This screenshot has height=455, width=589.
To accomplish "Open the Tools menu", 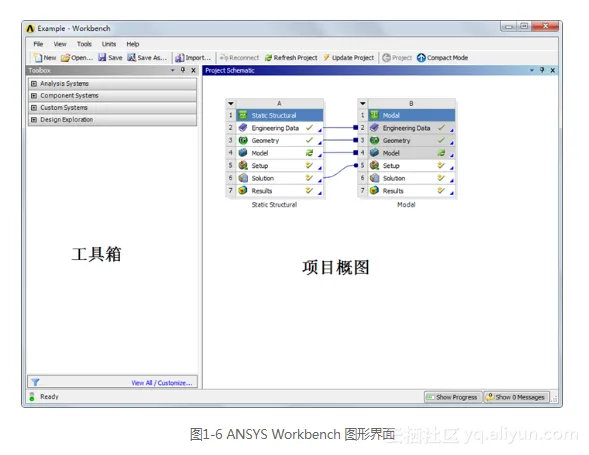I will (84, 44).
